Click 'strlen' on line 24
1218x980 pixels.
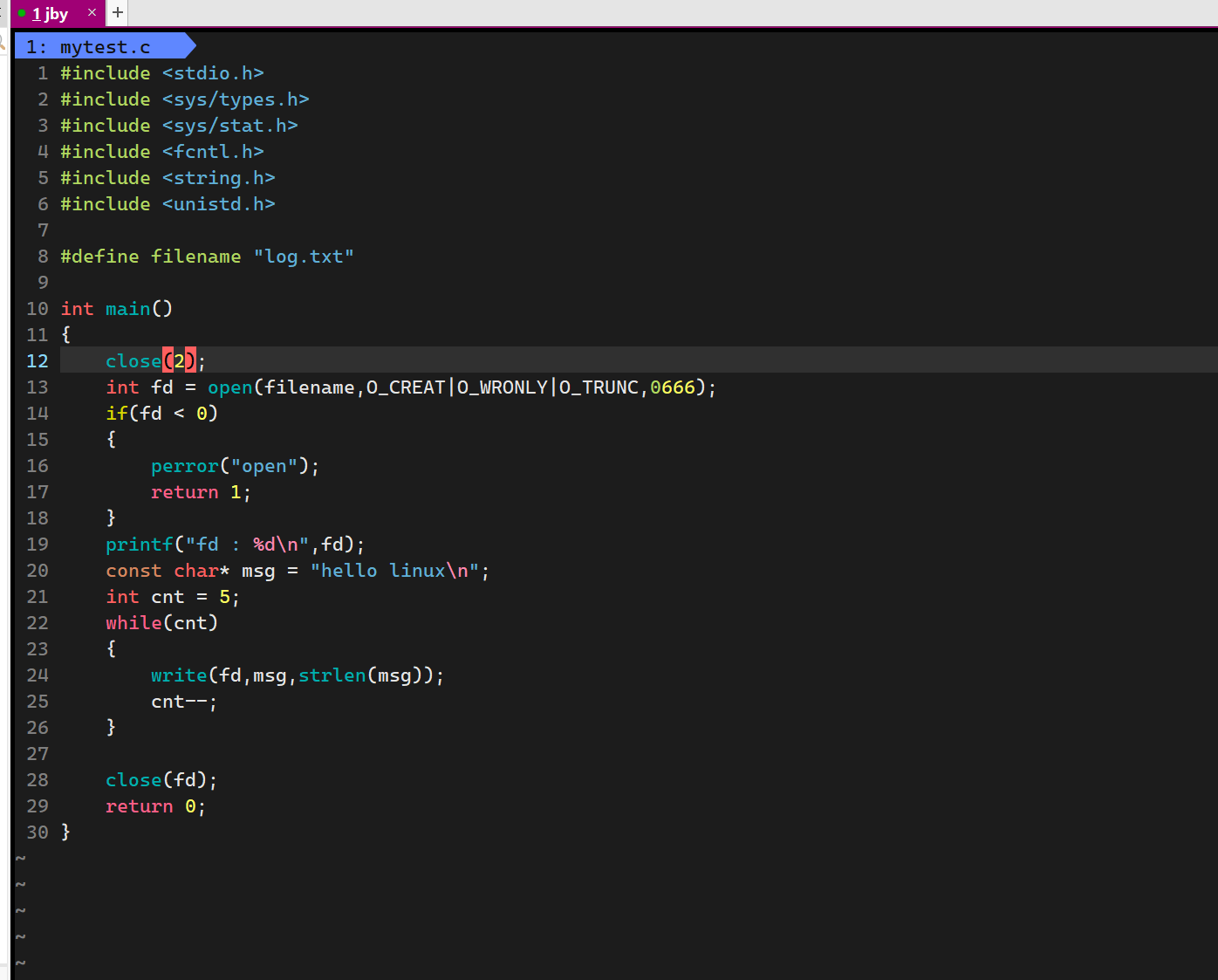click(x=332, y=675)
